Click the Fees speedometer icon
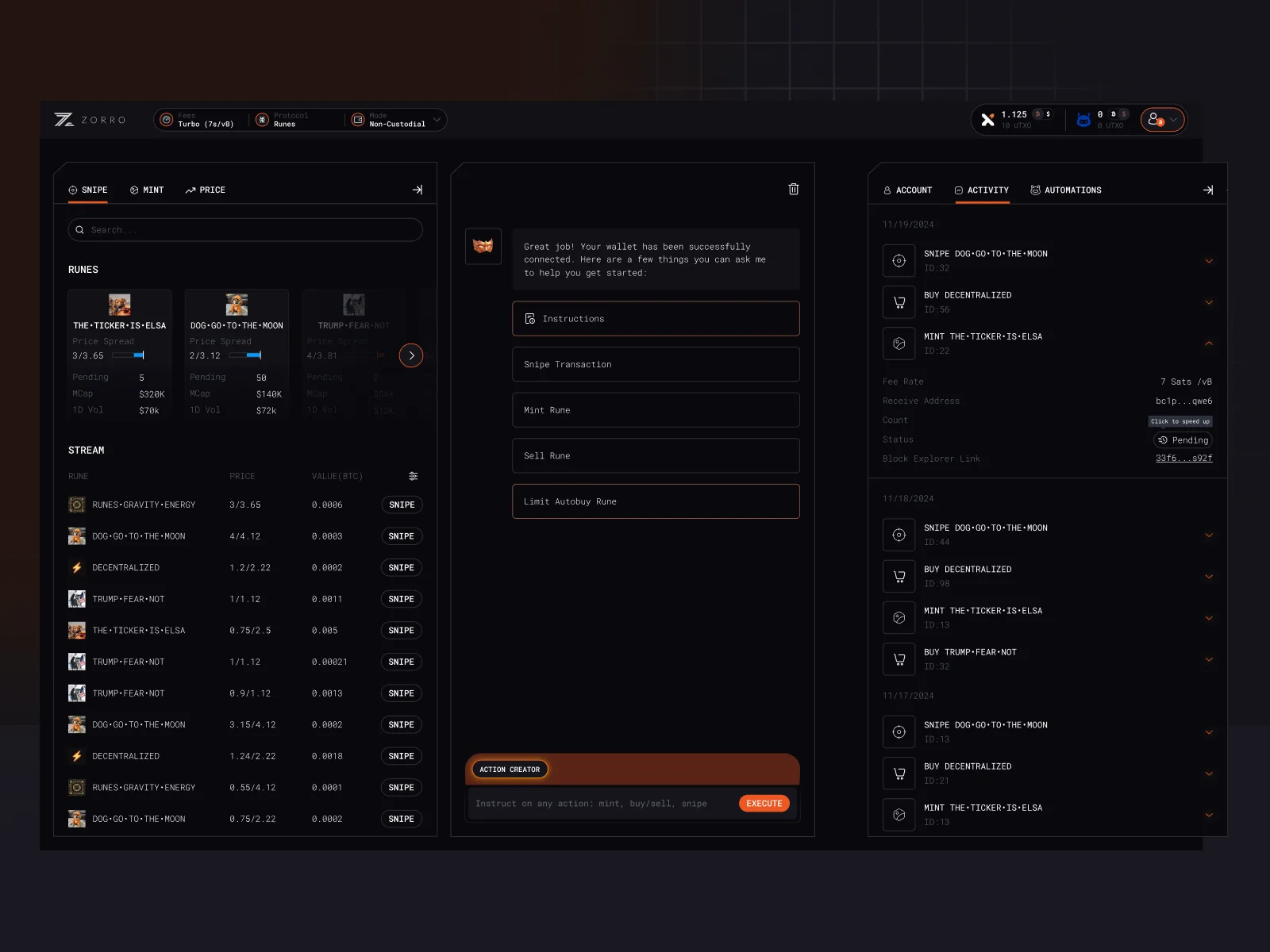 point(167,120)
